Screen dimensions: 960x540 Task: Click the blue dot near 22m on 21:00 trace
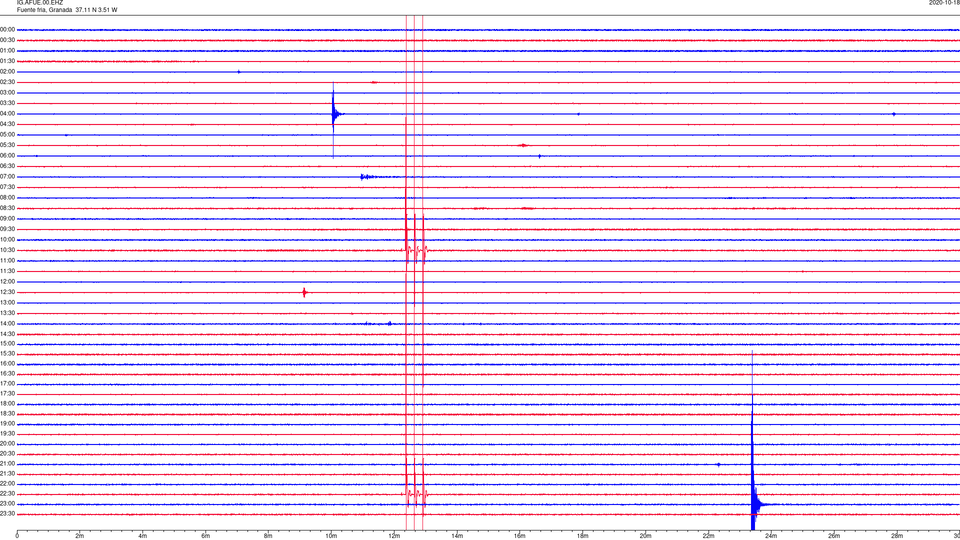pos(718,465)
